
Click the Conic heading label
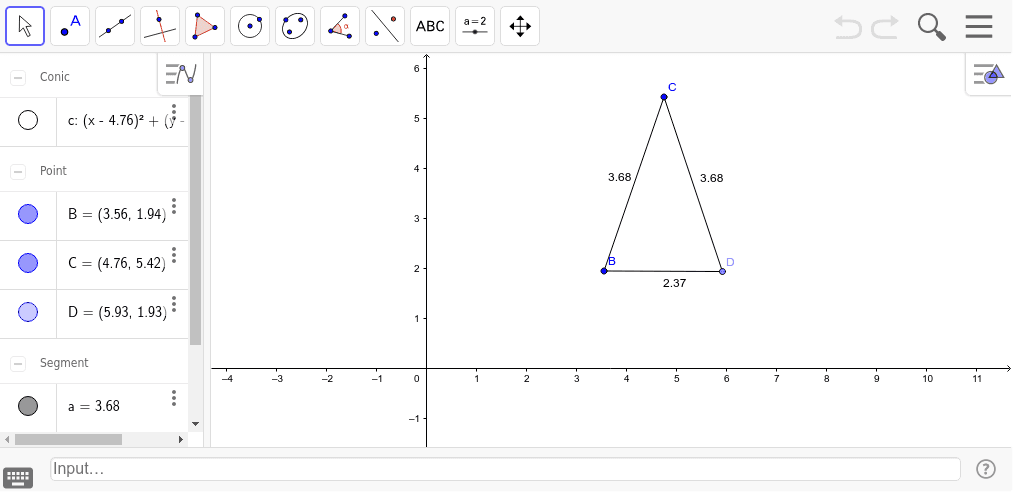[55, 77]
